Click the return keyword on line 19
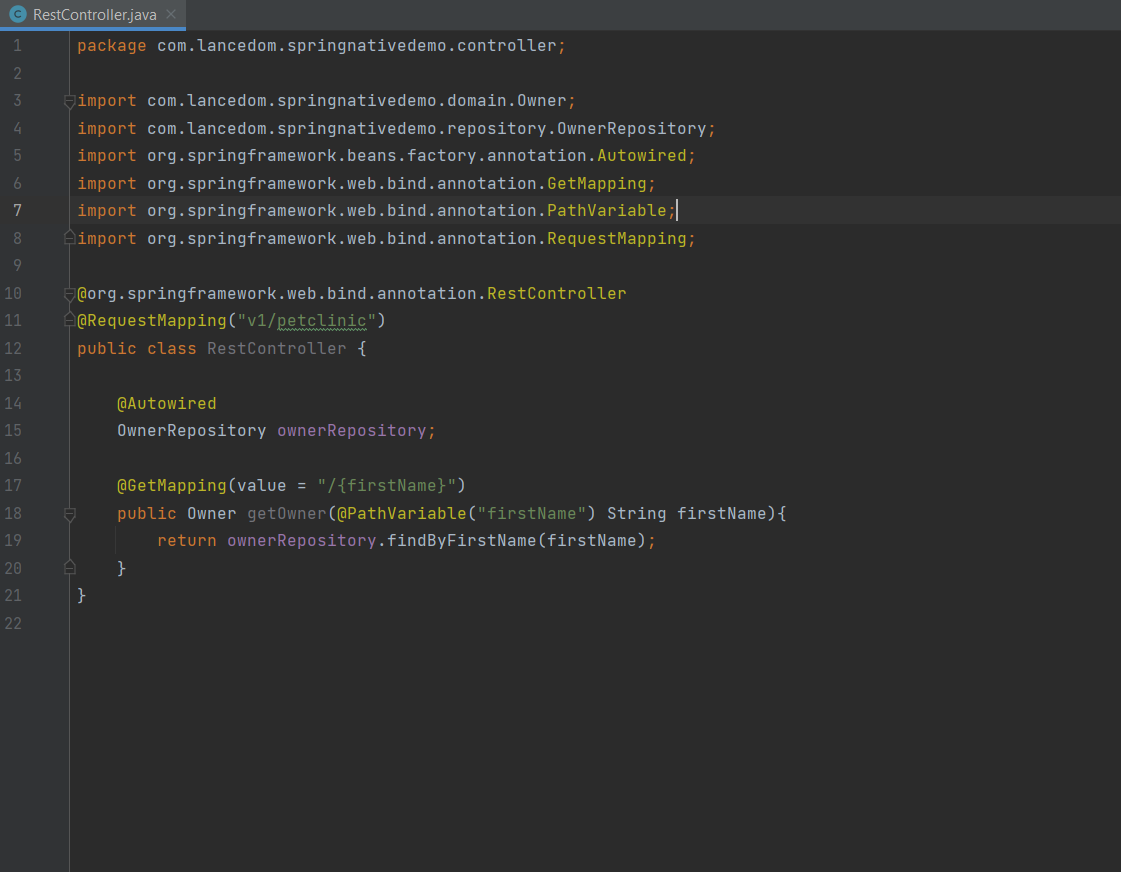The width and height of the screenshot is (1121, 872). point(187,541)
